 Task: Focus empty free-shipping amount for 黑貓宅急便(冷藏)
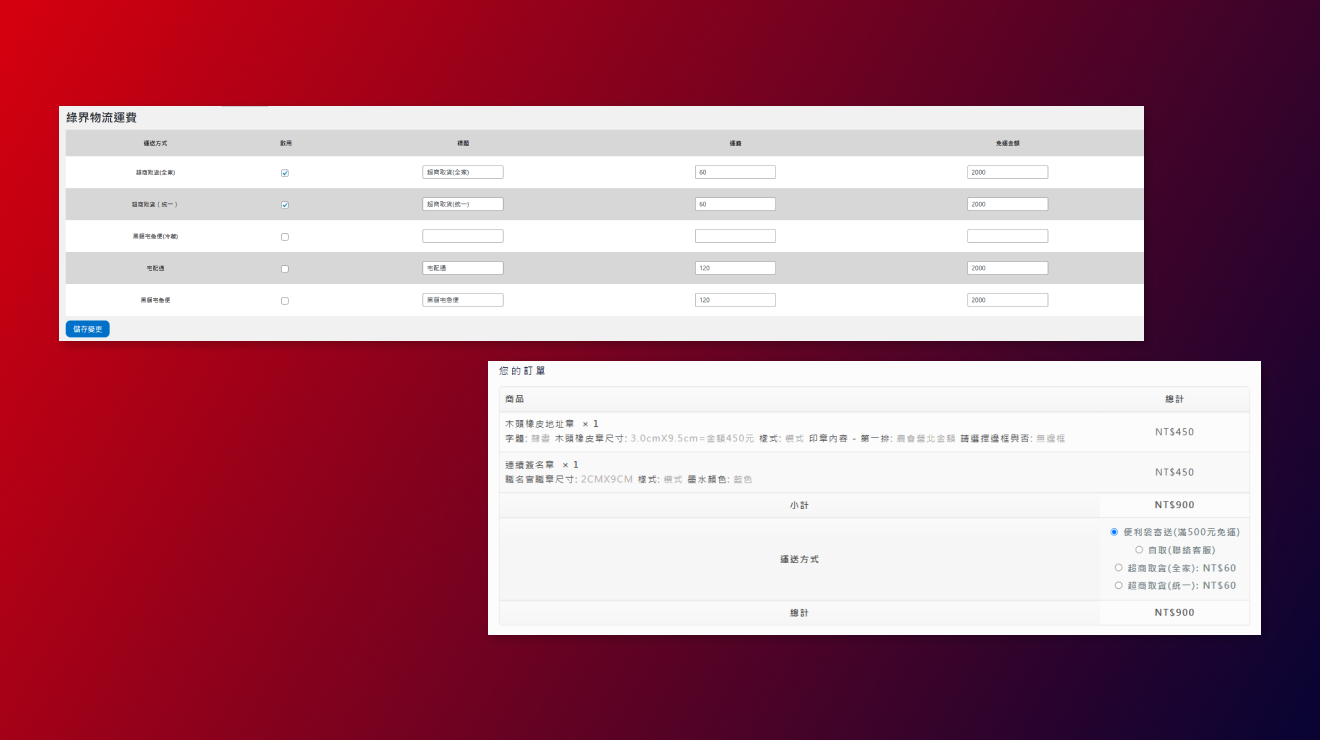1008,236
